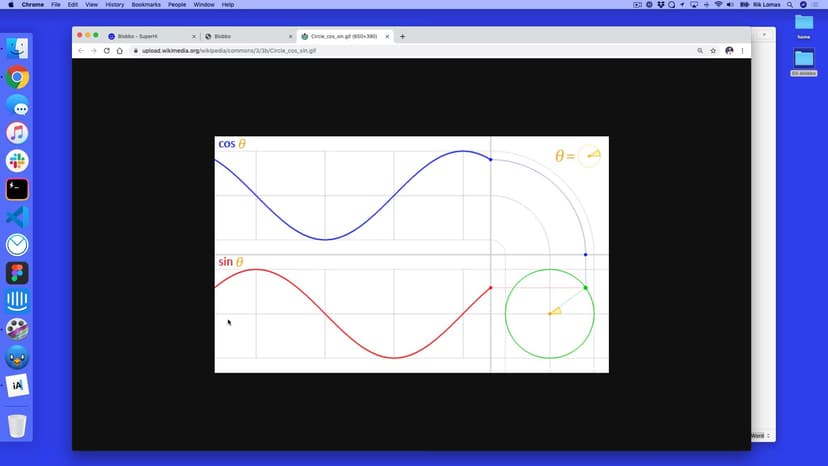This screenshot has width=828, height=466.
Task: Open the View menu
Action: click(91, 5)
